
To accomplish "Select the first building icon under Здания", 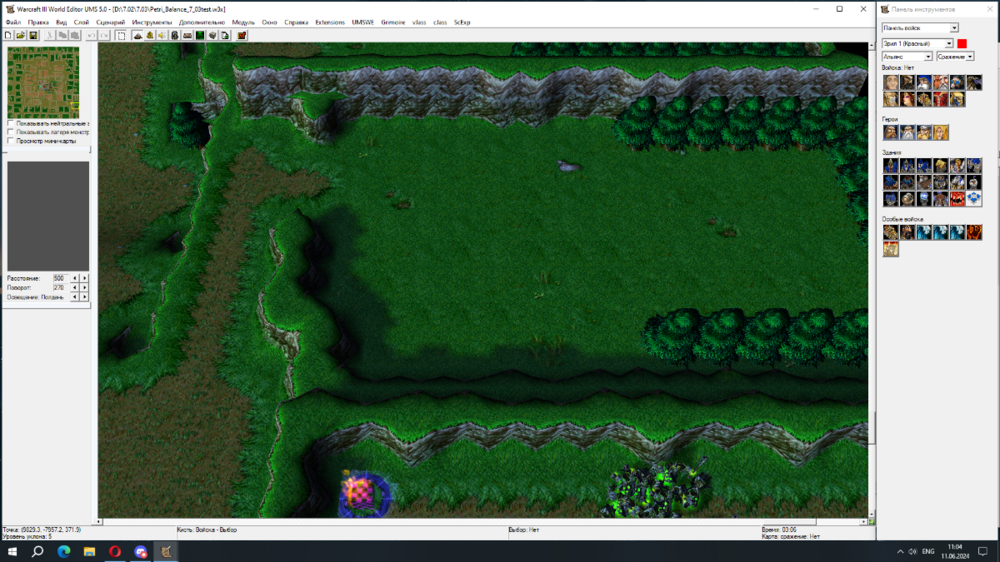I will point(890,166).
